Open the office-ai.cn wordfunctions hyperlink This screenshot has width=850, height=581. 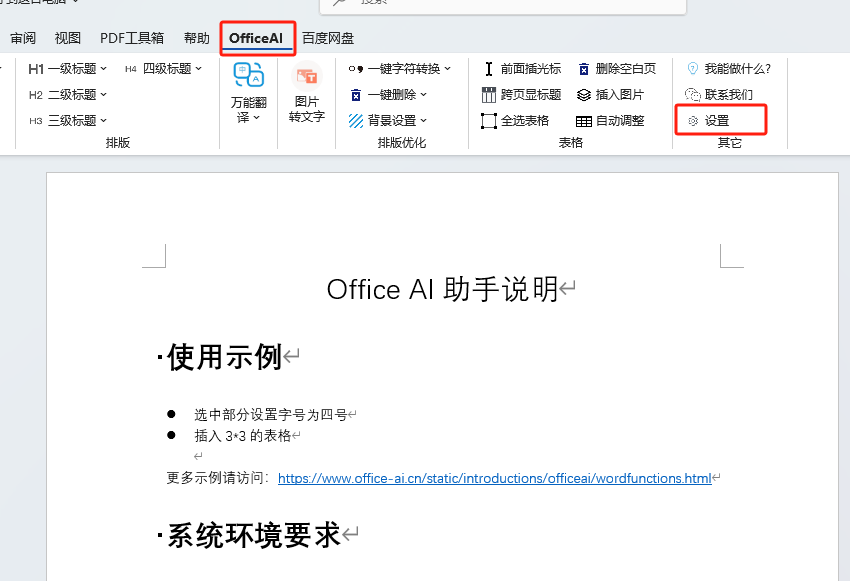[x=494, y=479]
